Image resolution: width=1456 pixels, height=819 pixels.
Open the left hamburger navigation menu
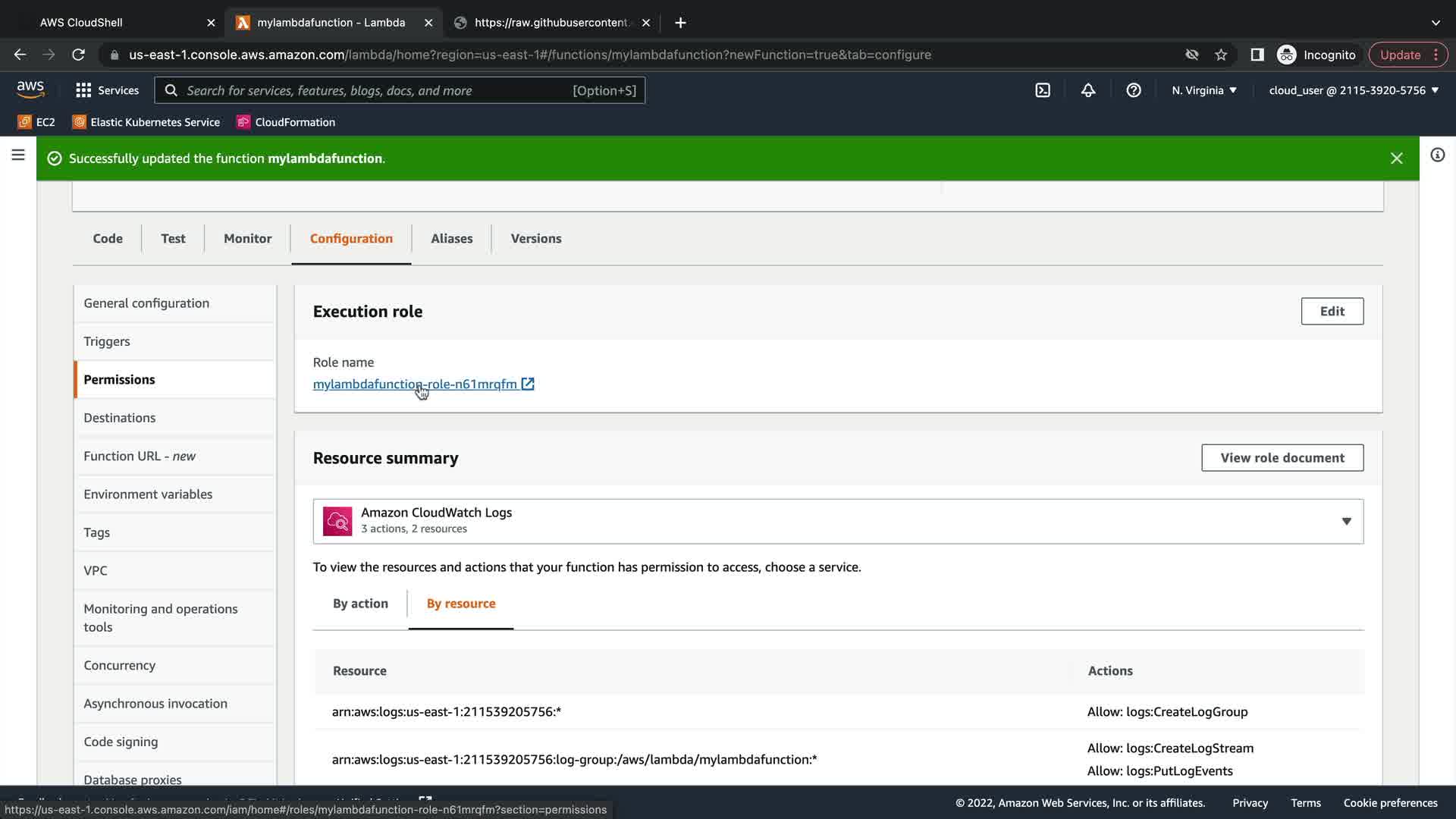click(18, 155)
